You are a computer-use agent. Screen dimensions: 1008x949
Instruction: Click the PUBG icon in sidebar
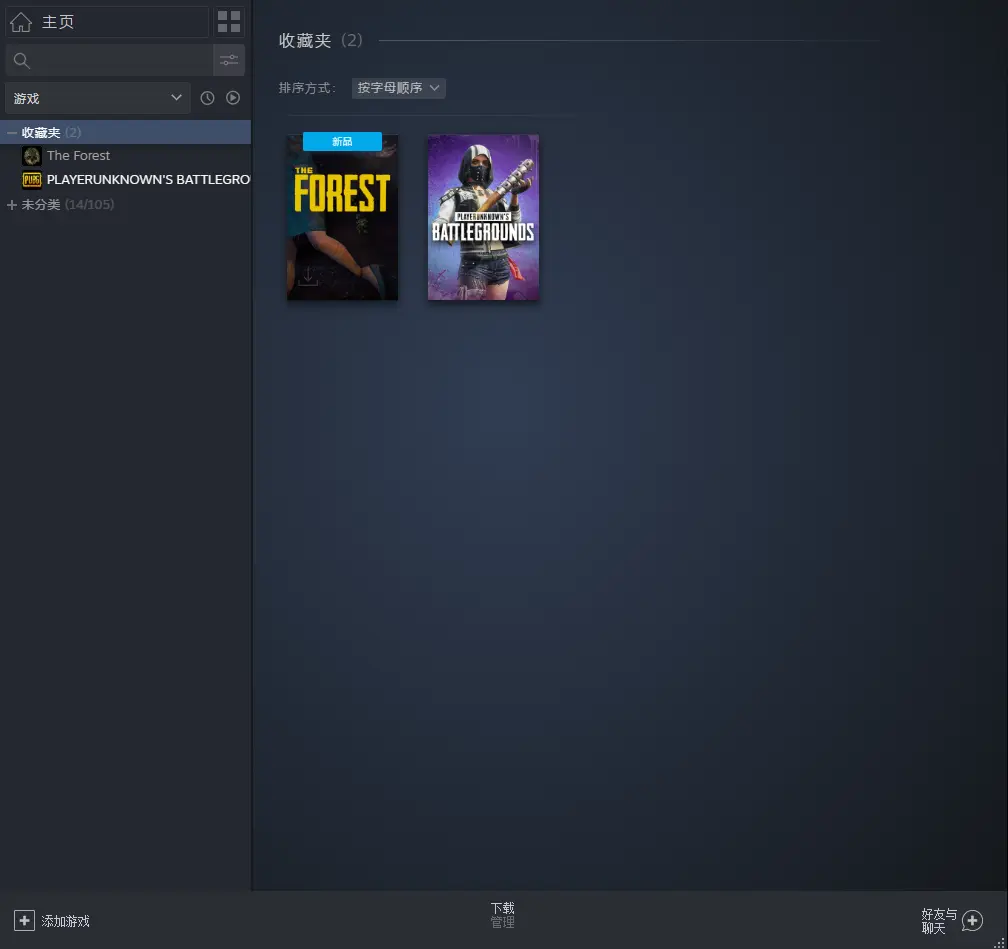tap(32, 179)
